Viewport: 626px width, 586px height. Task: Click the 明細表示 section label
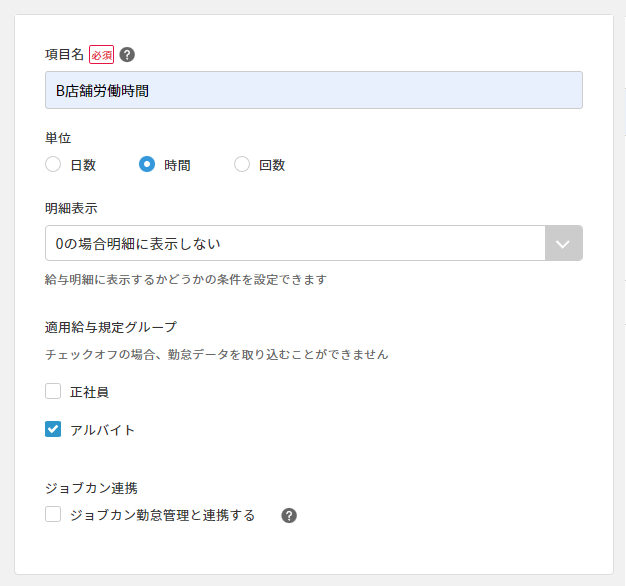(x=71, y=208)
